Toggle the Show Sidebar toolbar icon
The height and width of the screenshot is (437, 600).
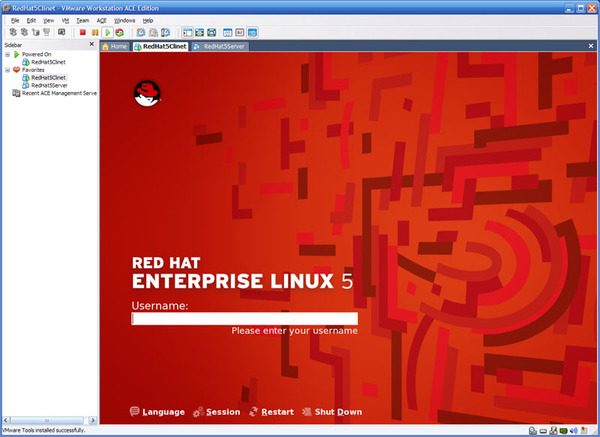pos(188,33)
